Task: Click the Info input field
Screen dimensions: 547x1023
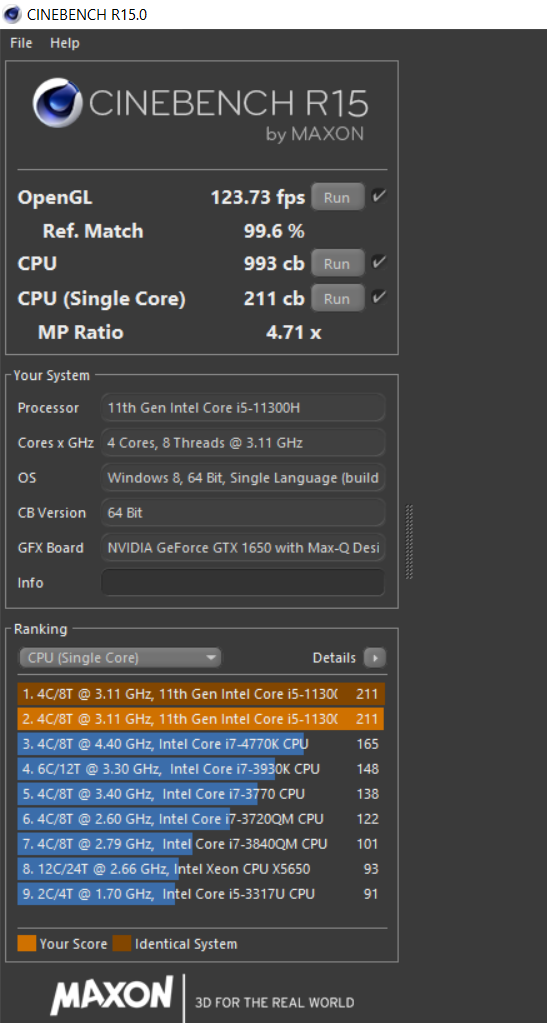Action: pos(243,583)
